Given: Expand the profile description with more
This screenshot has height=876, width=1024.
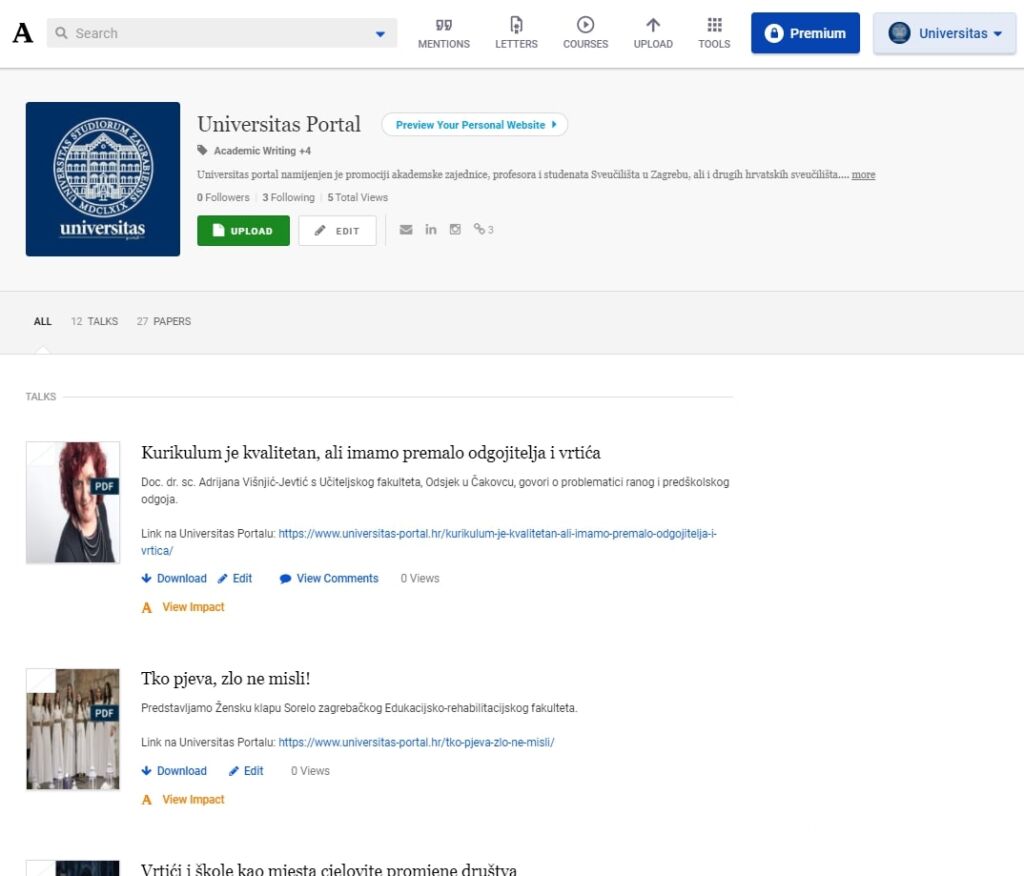Looking at the screenshot, I should click(863, 174).
